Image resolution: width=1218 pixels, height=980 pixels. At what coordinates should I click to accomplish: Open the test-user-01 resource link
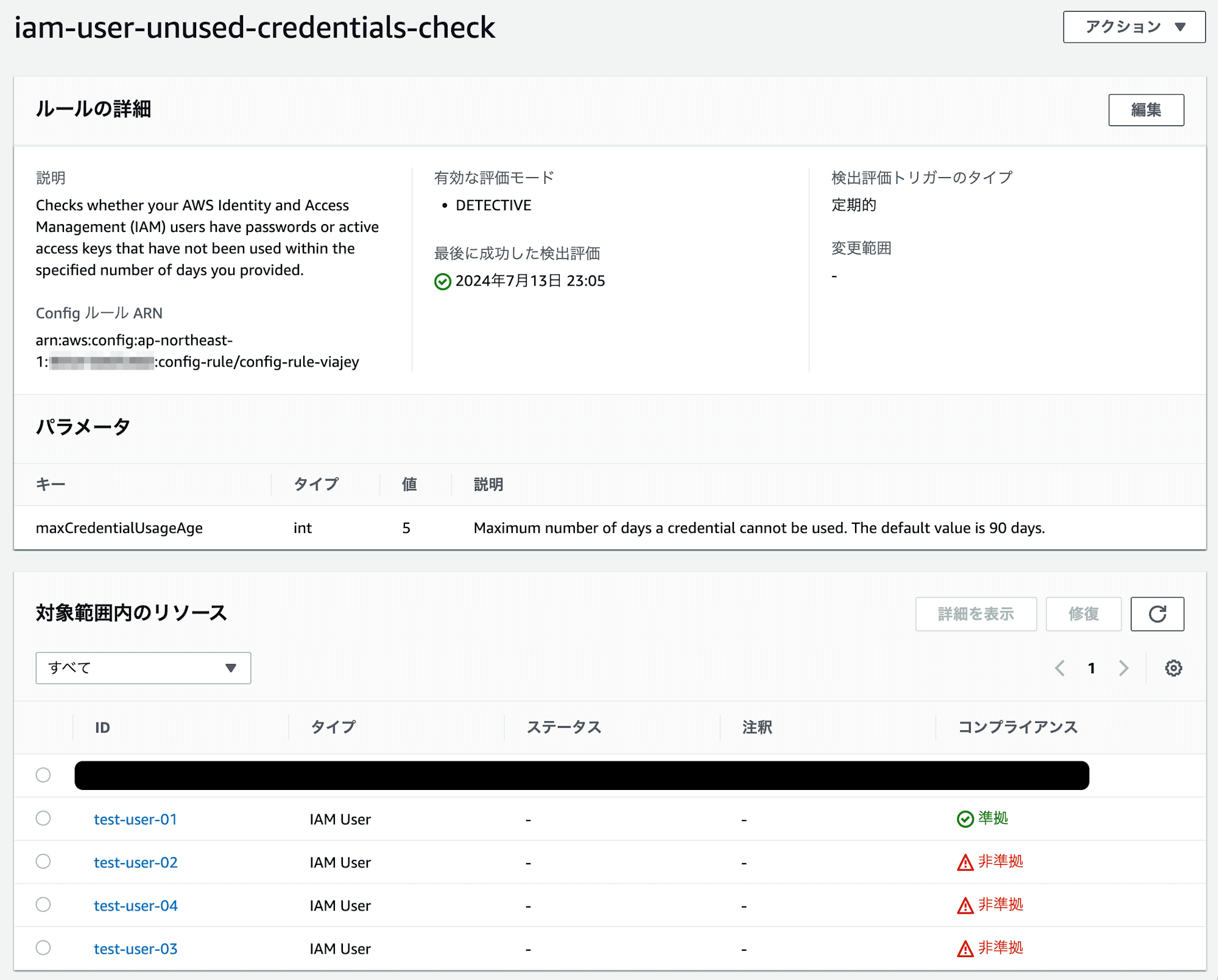click(x=135, y=819)
